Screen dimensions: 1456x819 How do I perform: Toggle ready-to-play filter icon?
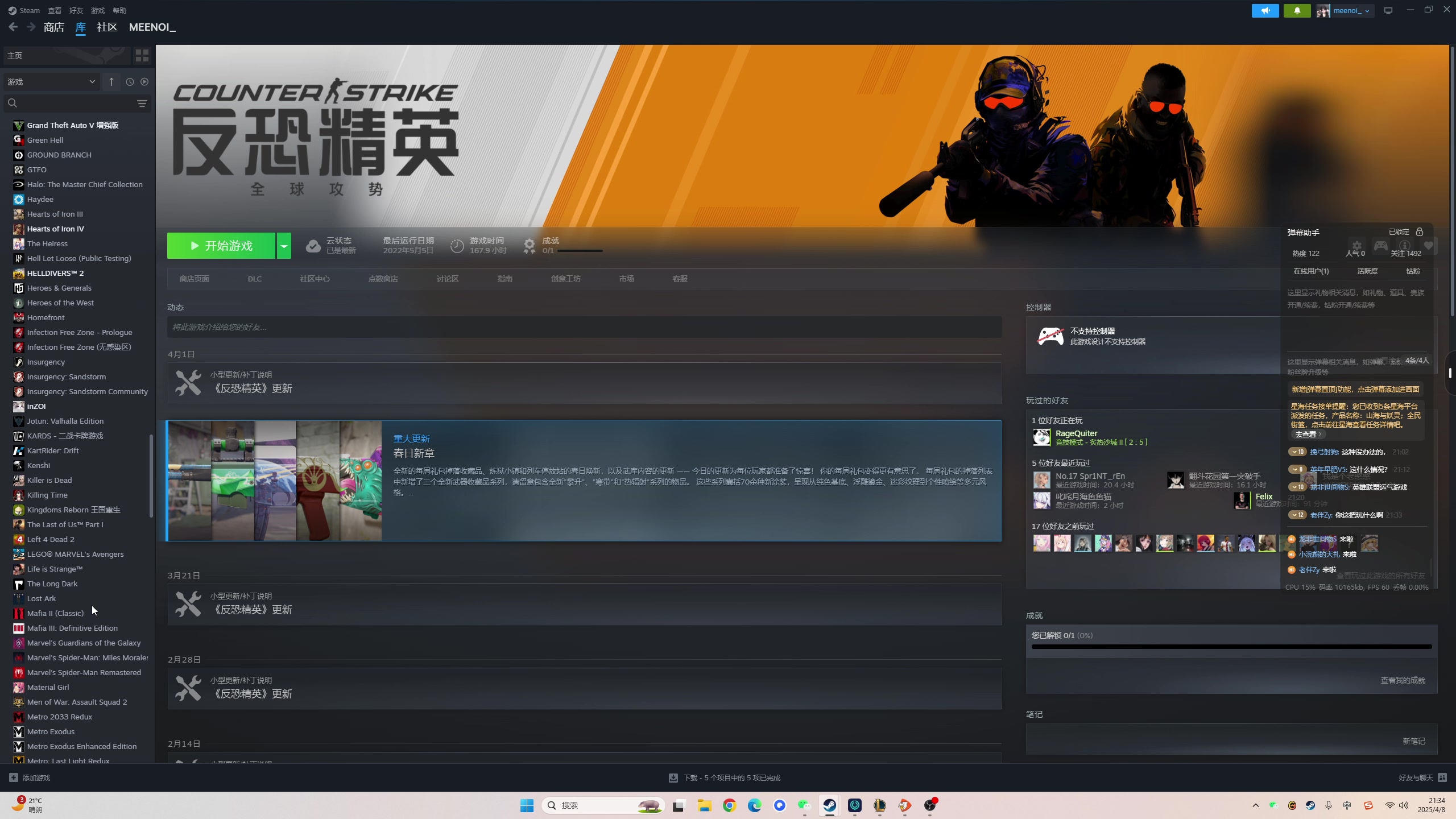point(144,82)
